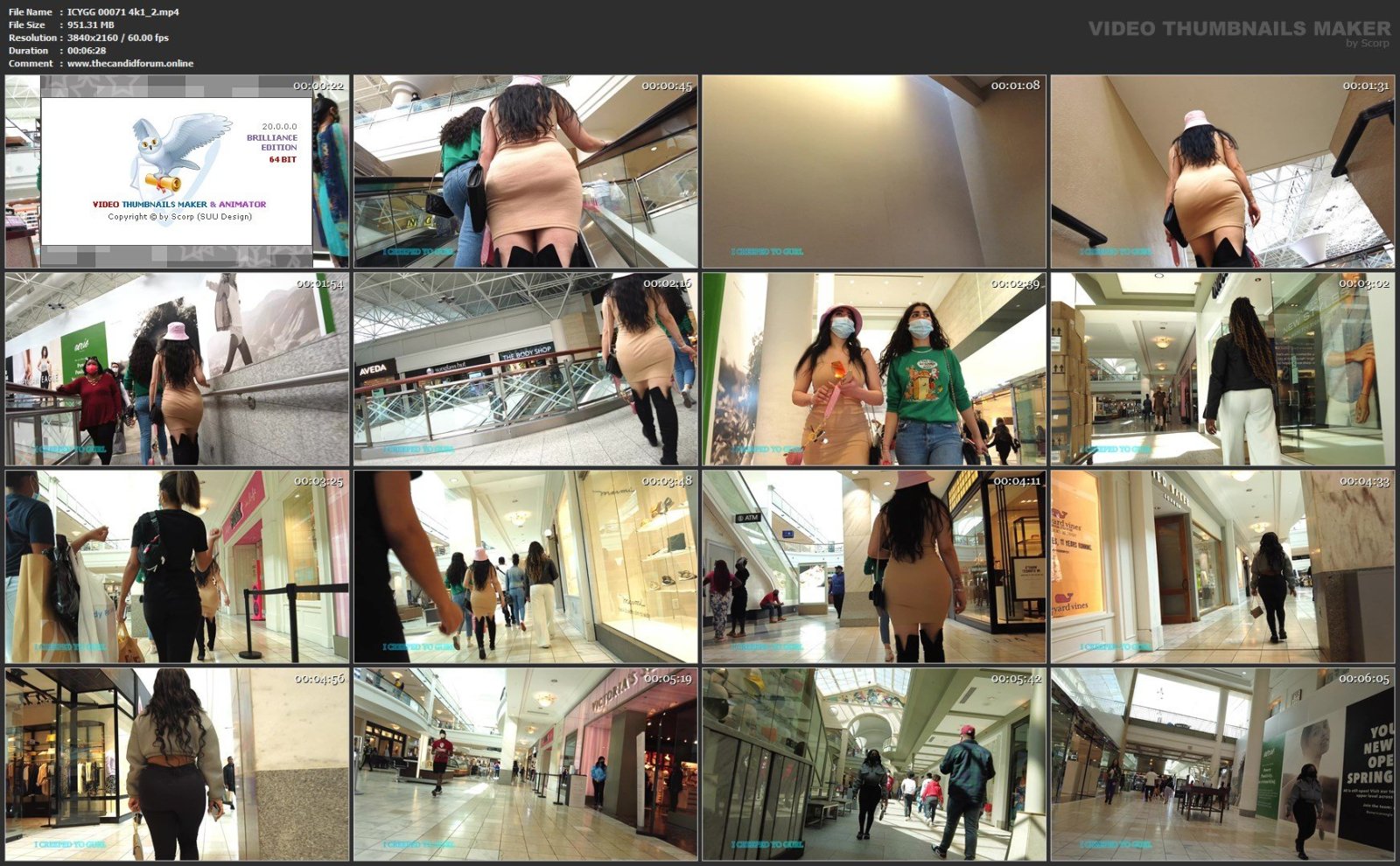Screen dimensions: 1400x866
Task: Select the thumbnail timestamped 00:05:19
Action: (x=525, y=765)
